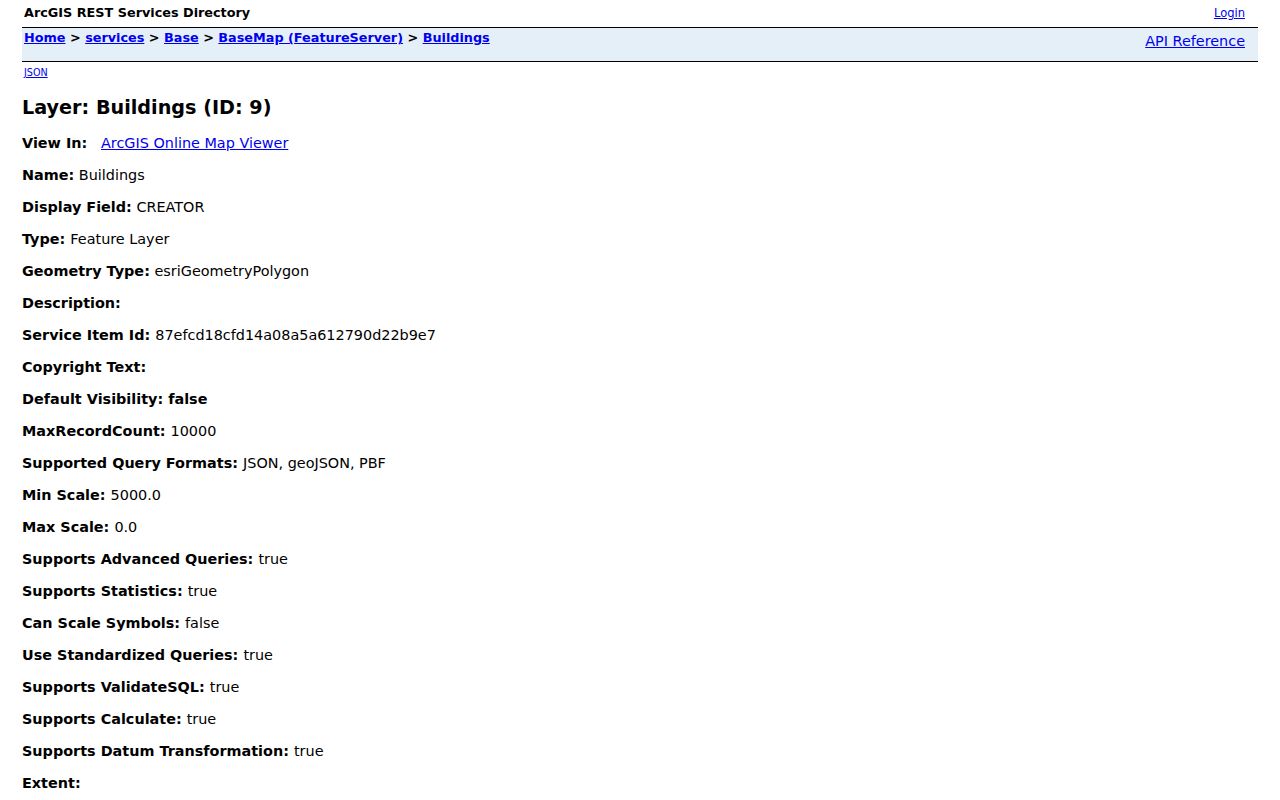1280x800 pixels.
Task: Click the ArcGIS REST Services Directory title
Action: [x=137, y=13]
